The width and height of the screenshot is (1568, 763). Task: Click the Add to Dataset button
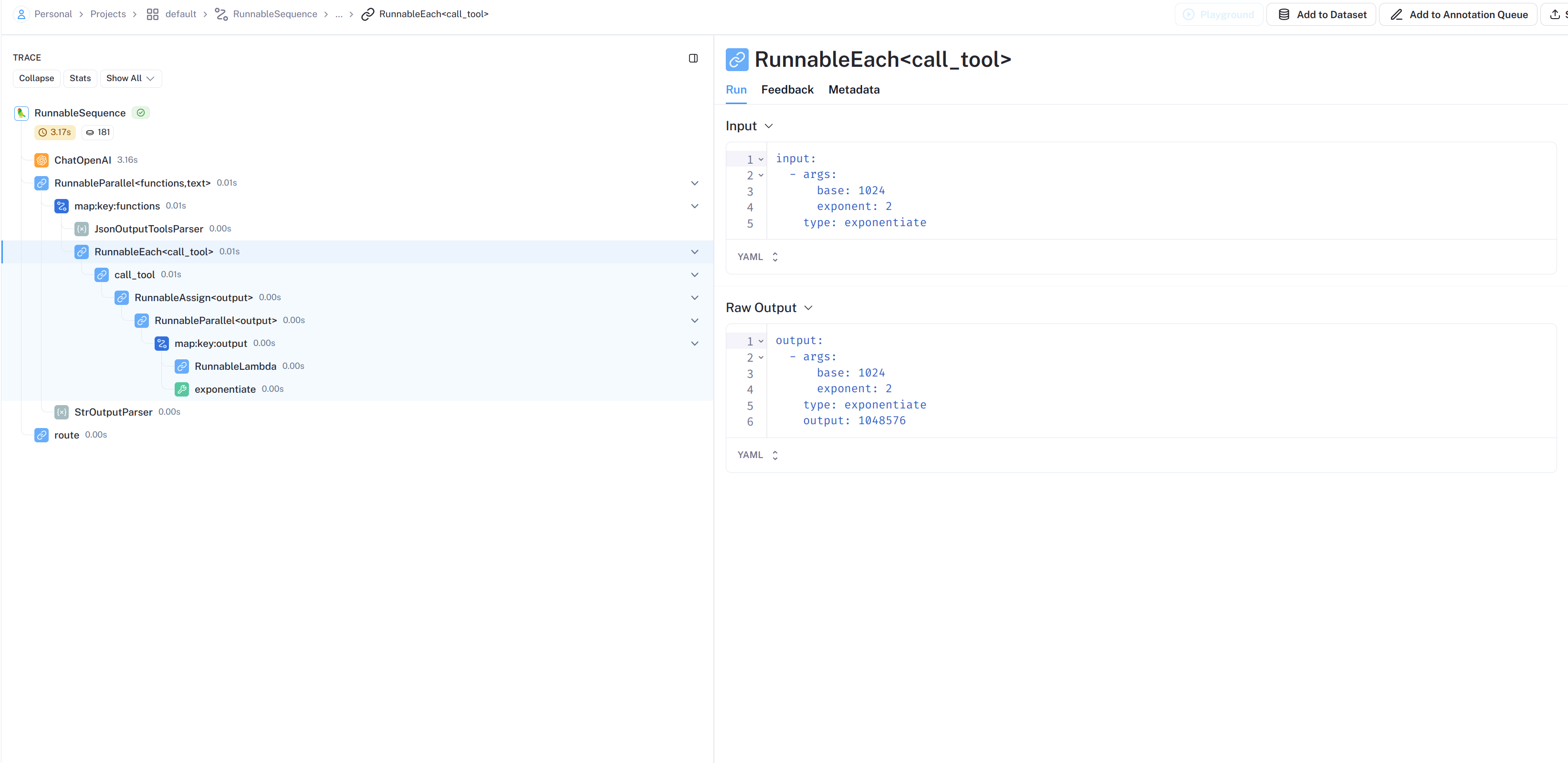coord(1321,15)
